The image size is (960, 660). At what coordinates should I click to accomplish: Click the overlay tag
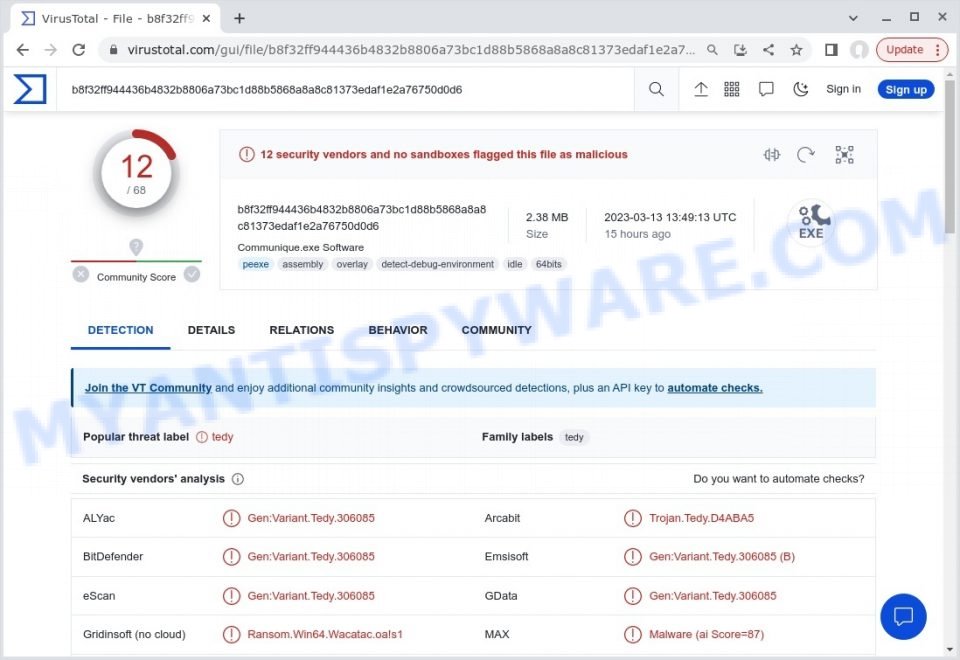point(352,264)
